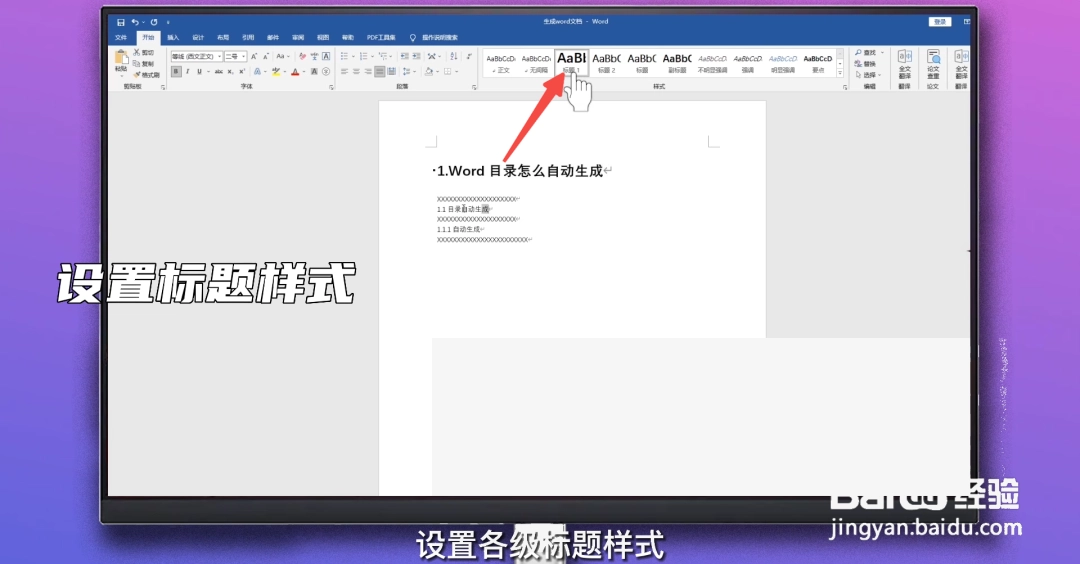
Task: Save the document with the floppy icon
Action: tap(121, 22)
